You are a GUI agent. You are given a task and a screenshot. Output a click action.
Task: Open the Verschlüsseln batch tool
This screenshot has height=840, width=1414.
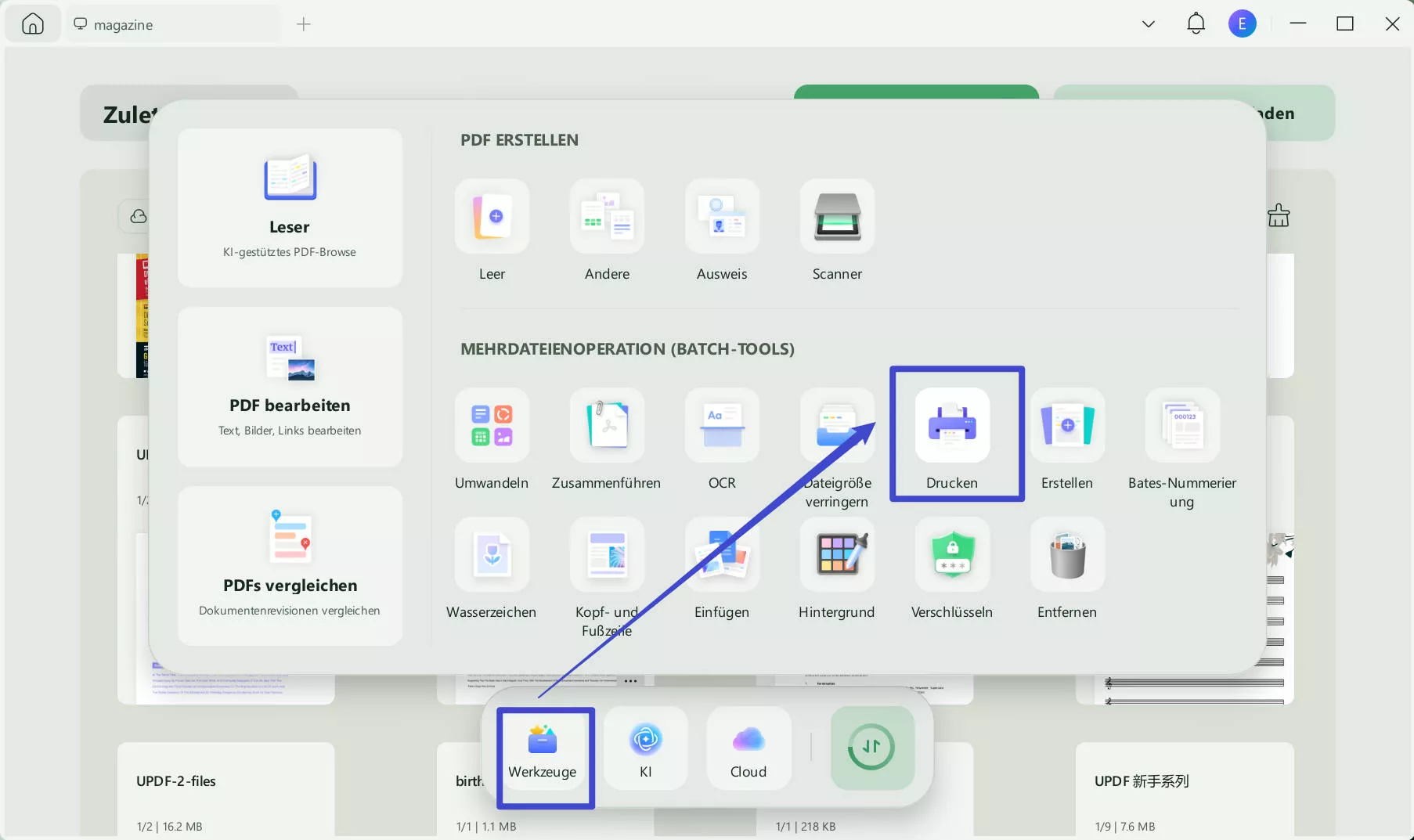[x=952, y=554]
